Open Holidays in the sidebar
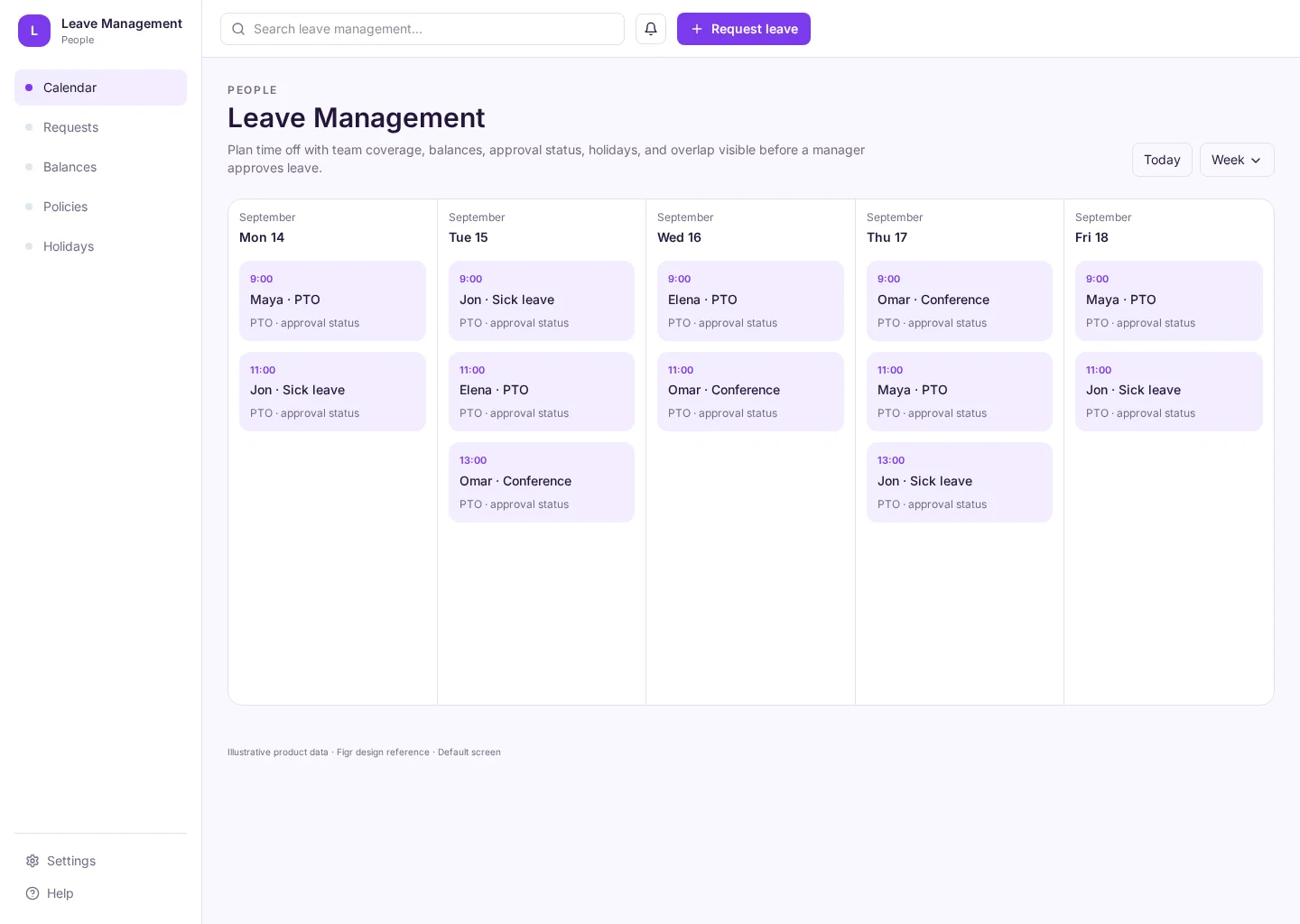This screenshot has width=1300, height=924. click(100, 246)
